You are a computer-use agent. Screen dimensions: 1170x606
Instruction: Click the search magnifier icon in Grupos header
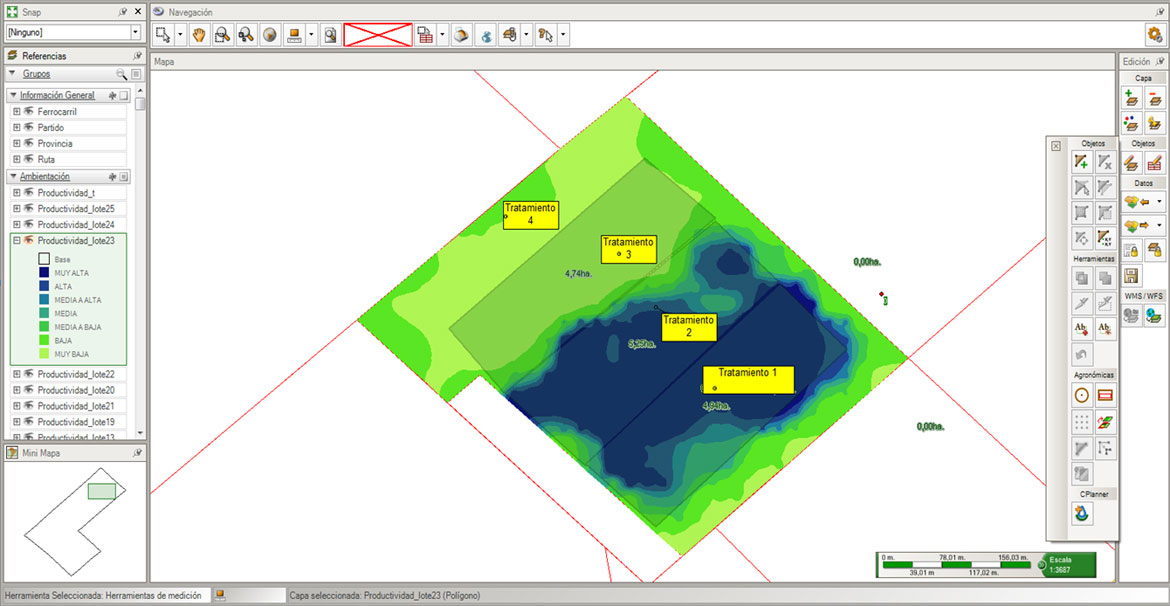(121, 74)
